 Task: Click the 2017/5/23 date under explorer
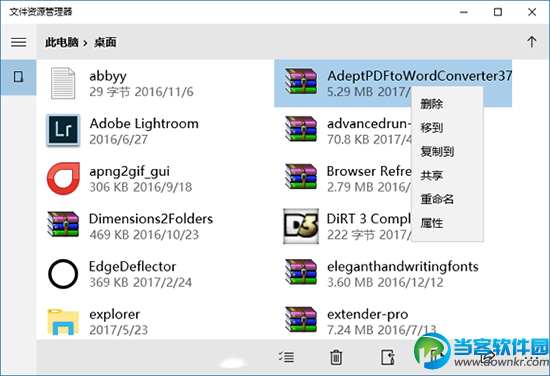118,330
